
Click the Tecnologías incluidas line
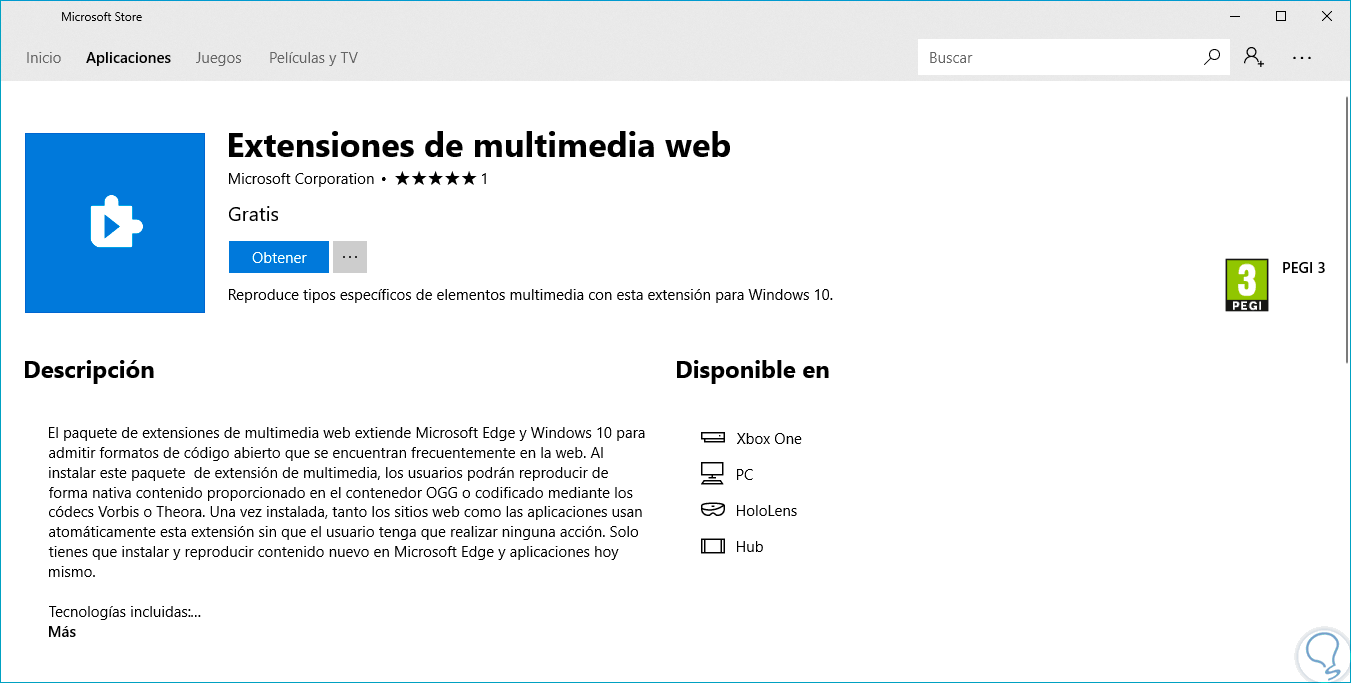(125, 612)
